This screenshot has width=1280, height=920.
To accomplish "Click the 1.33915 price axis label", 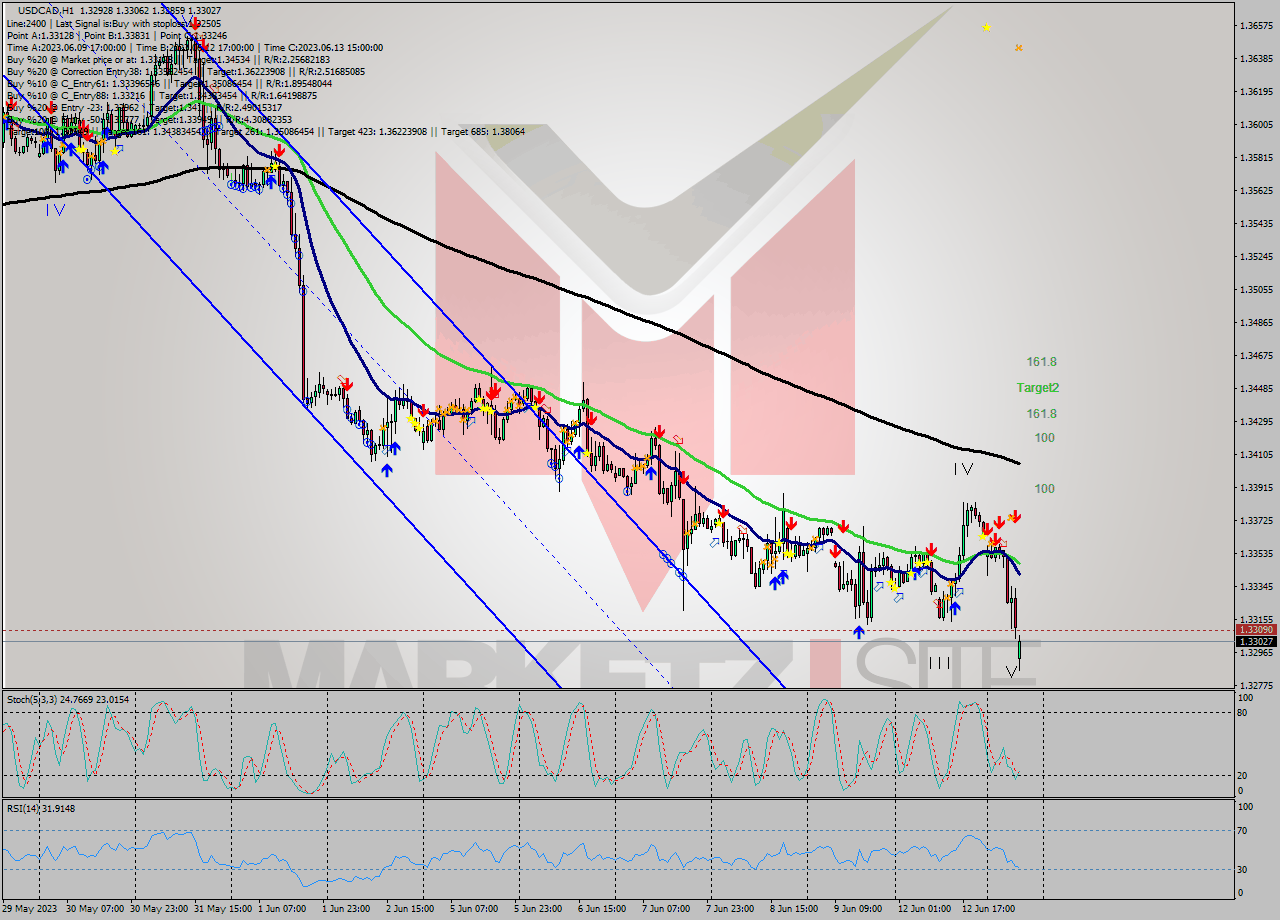I will coord(1255,488).
